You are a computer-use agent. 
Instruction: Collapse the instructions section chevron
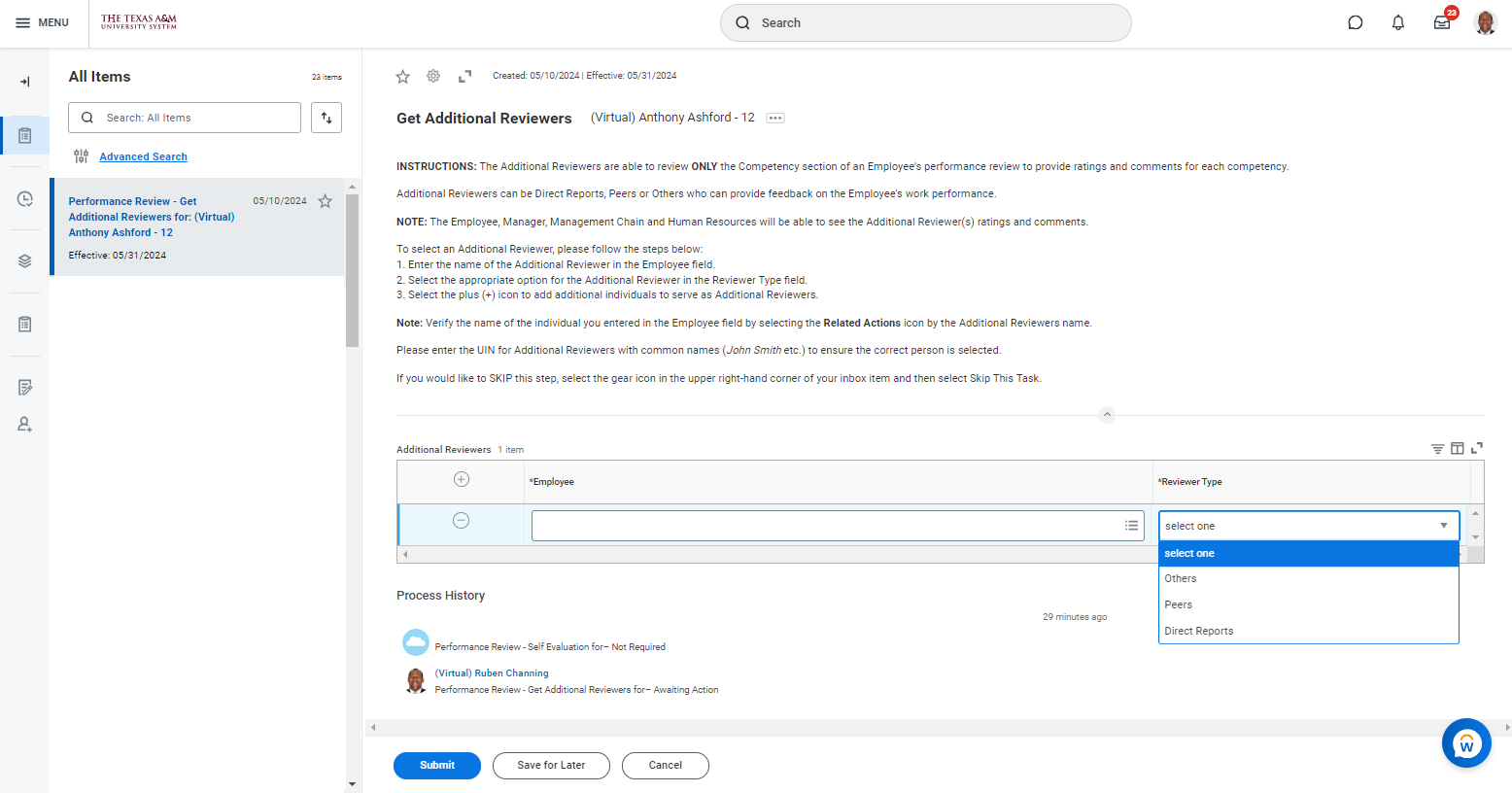pos(1106,415)
